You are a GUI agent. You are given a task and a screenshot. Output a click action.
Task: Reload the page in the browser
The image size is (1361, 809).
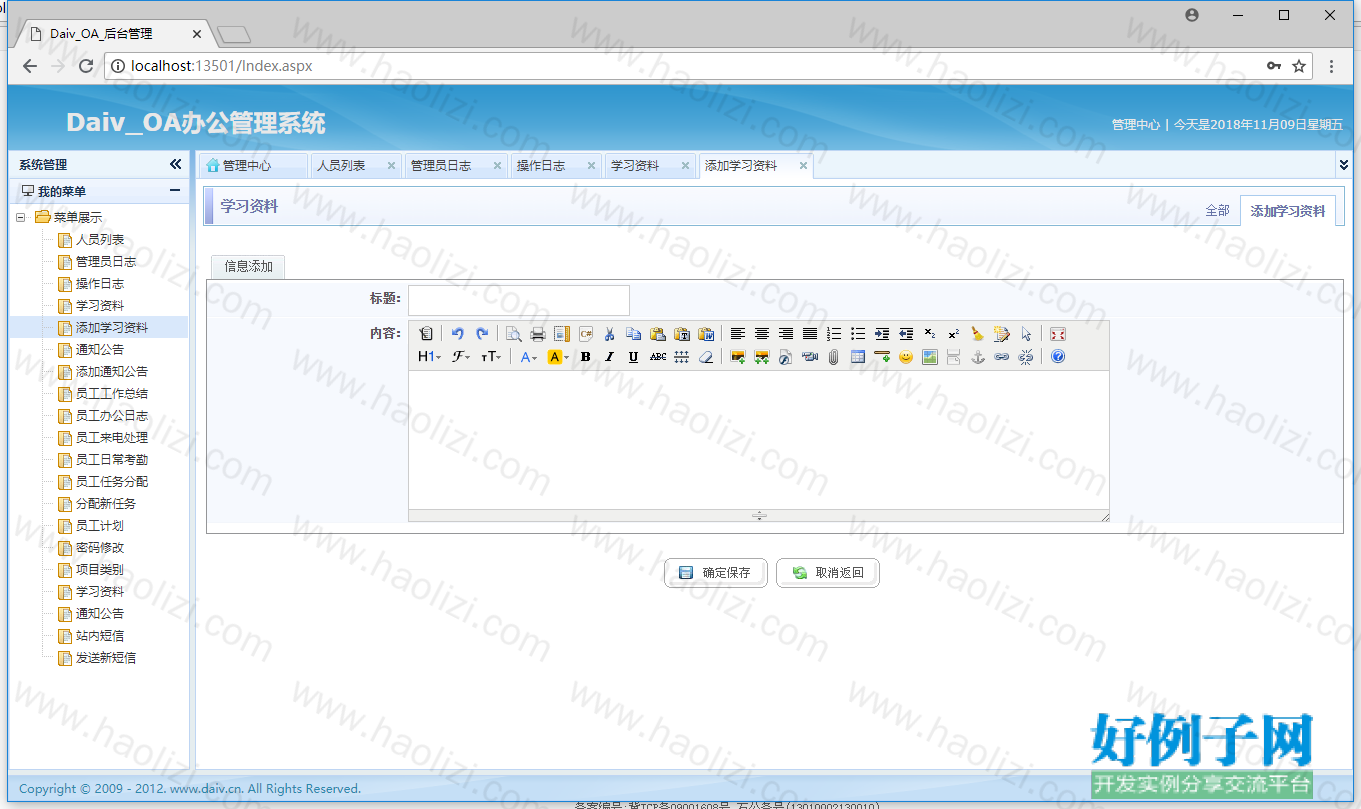click(86, 66)
